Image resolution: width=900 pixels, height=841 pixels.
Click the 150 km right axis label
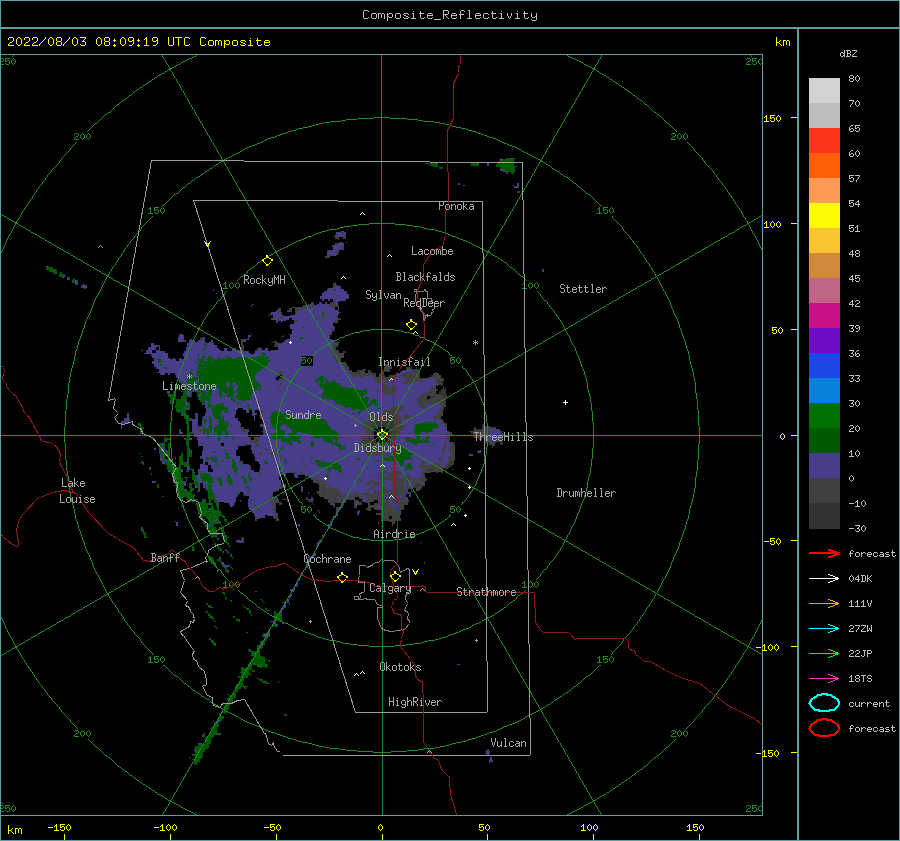(772, 118)
